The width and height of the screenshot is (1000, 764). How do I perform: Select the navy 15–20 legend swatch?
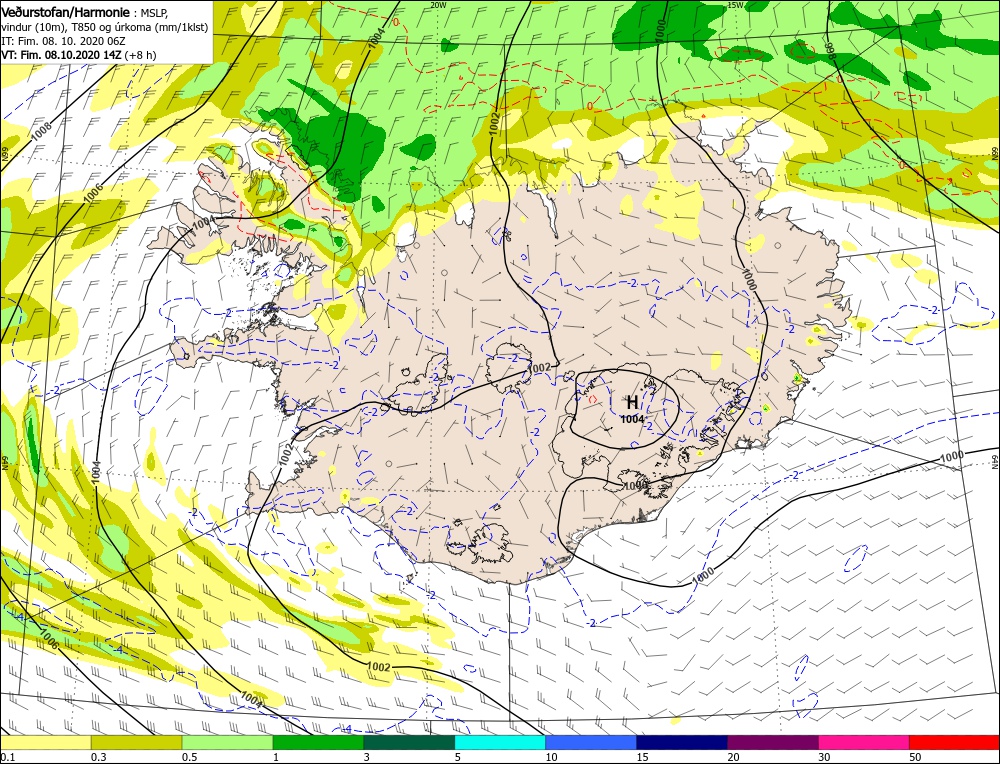click(x=682, y=742)
